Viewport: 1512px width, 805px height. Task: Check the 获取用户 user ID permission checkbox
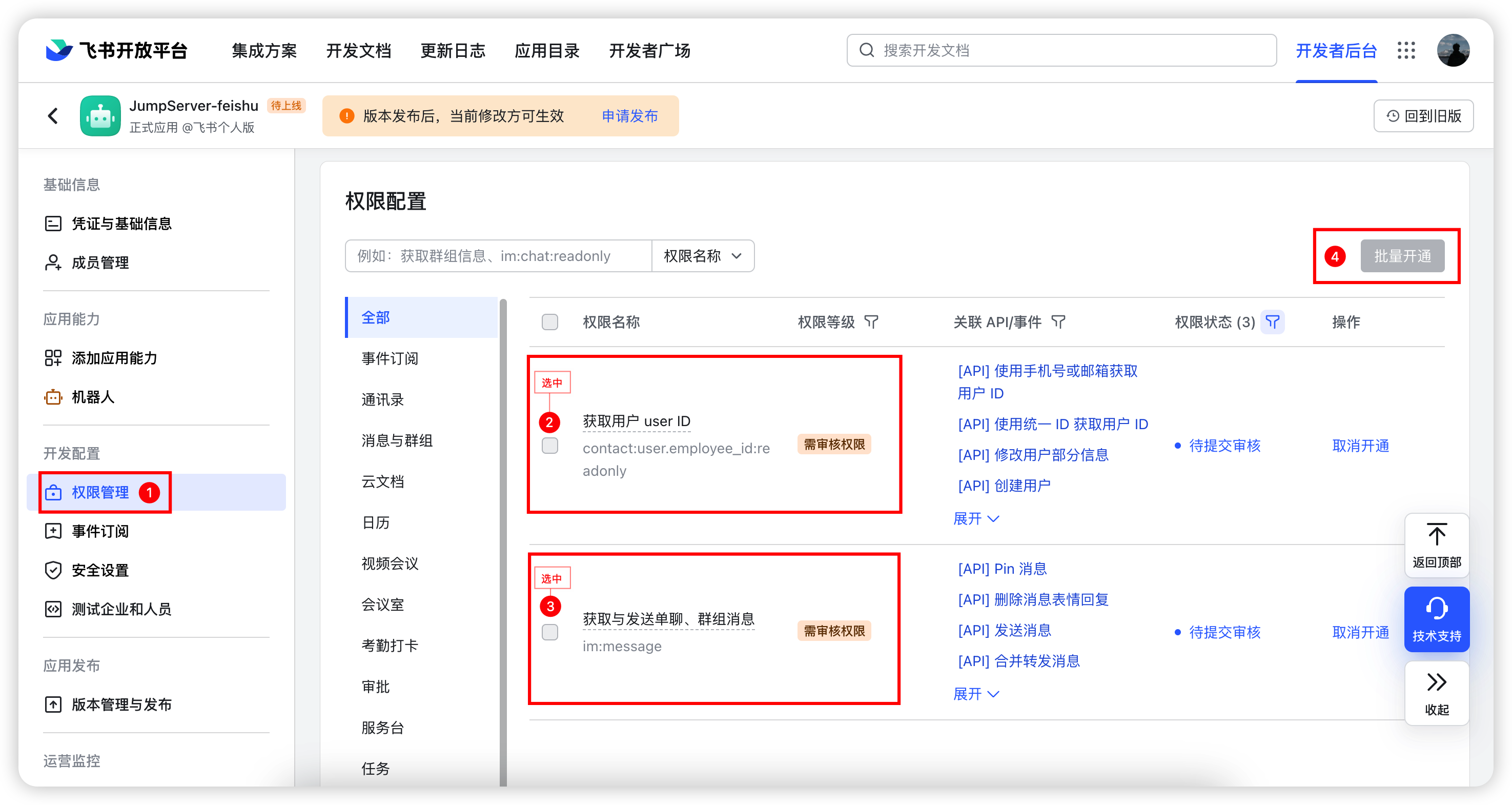(550, 446)
